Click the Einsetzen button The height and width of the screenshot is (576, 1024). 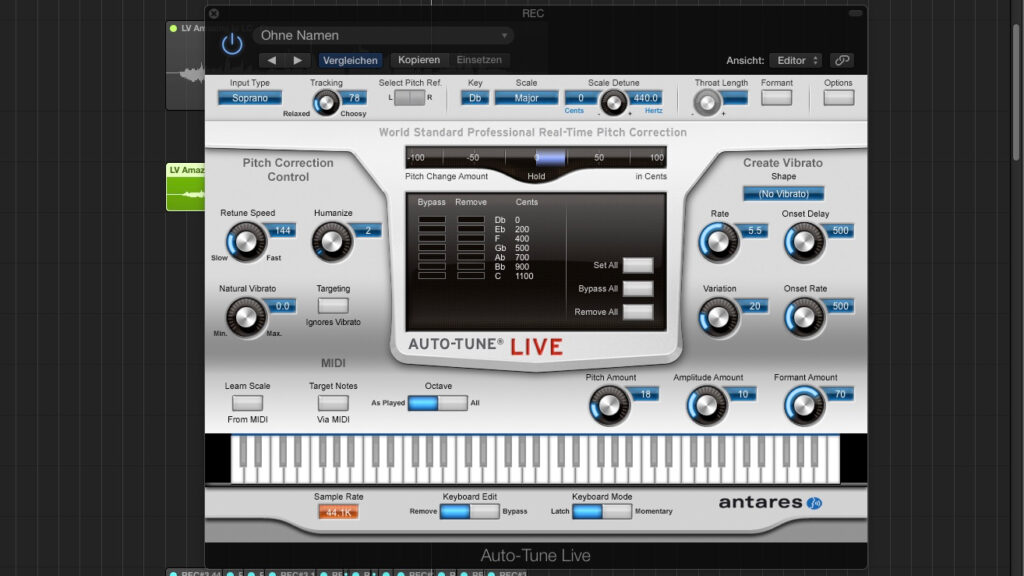pyautogui.click(x=479, y=60)
